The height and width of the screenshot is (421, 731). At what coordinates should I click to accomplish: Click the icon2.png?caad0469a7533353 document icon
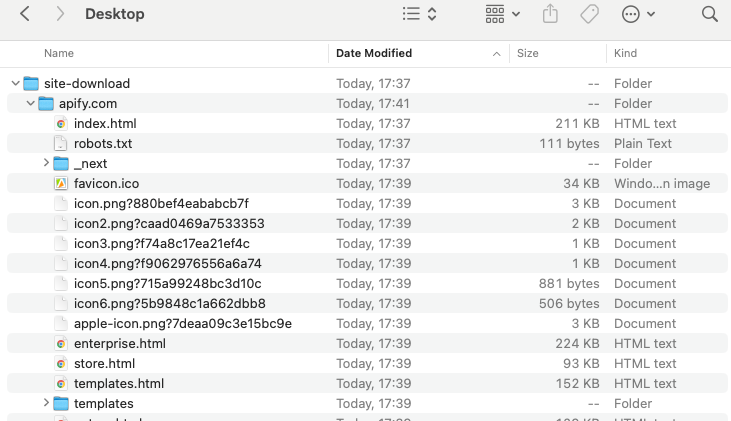(x=61, y=224)
